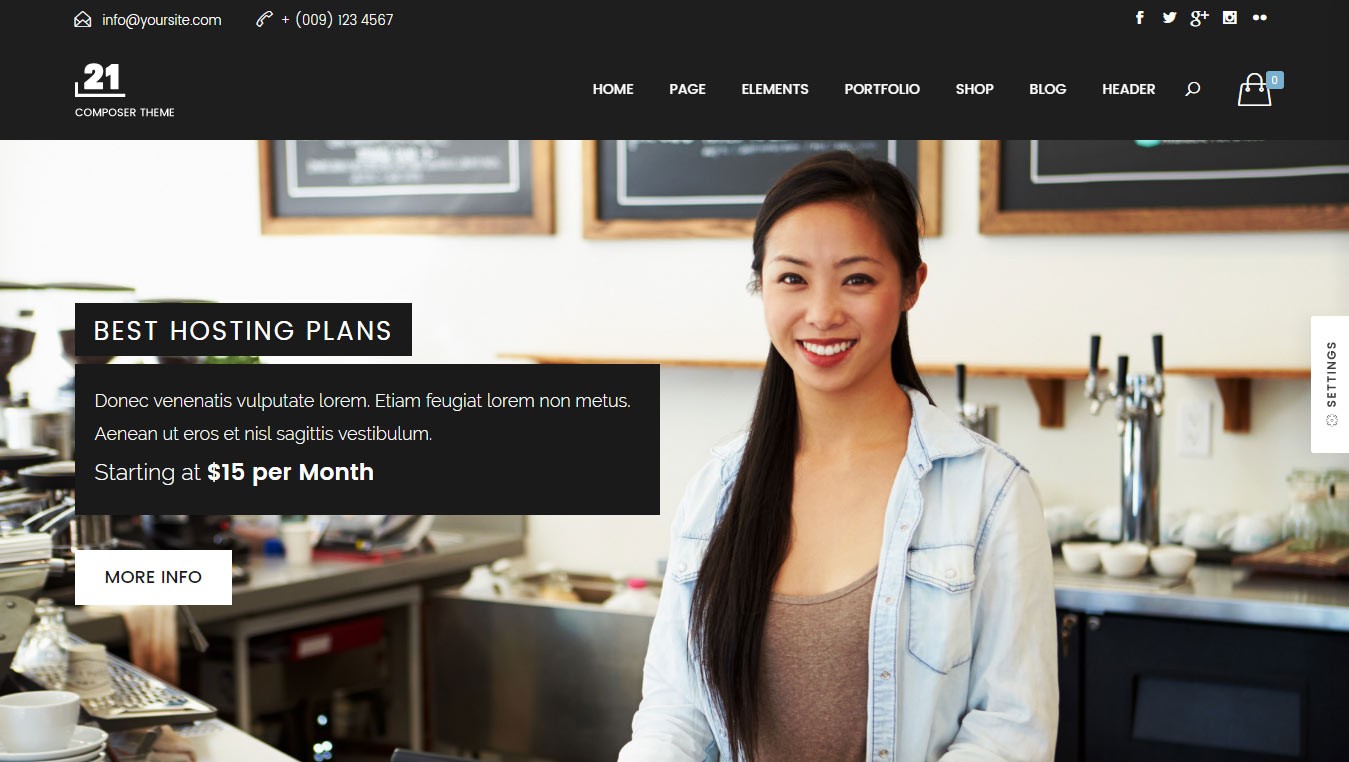Open the Google Plus social icon
This screenshot has height=762, width=1349.
point(1199,18)
